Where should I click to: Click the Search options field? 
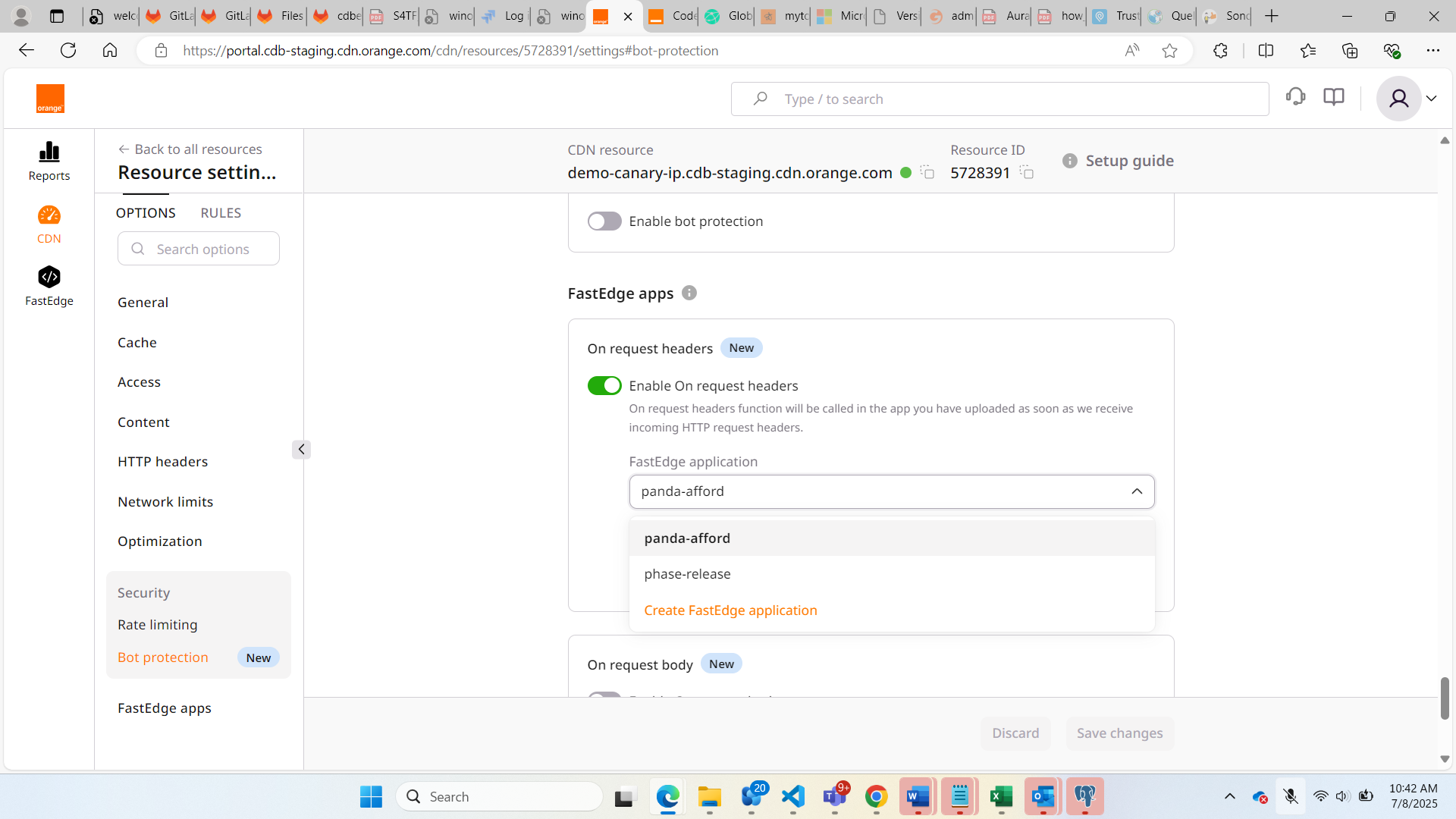199,249
